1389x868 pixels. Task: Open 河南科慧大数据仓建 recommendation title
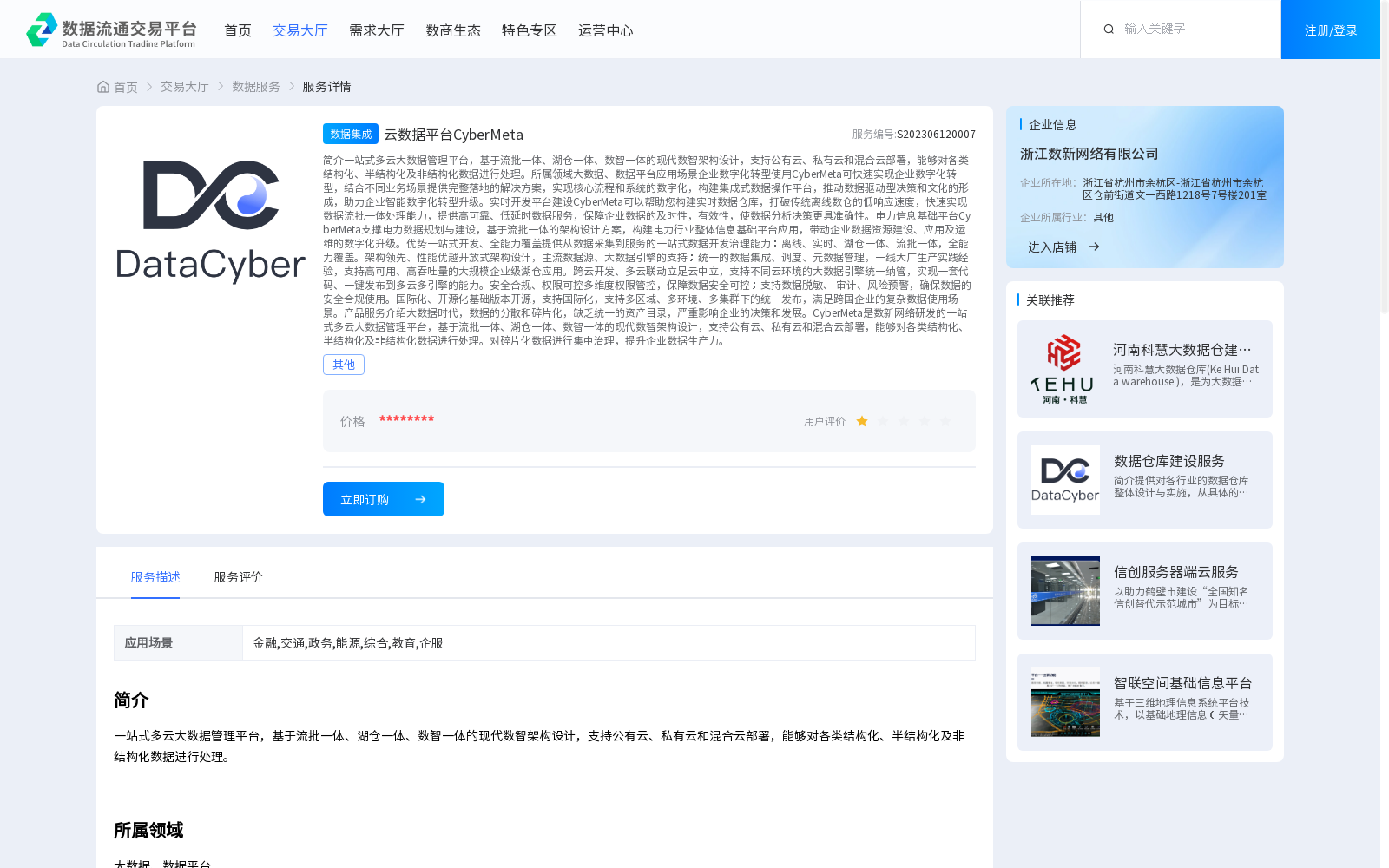coord(1182,350)
